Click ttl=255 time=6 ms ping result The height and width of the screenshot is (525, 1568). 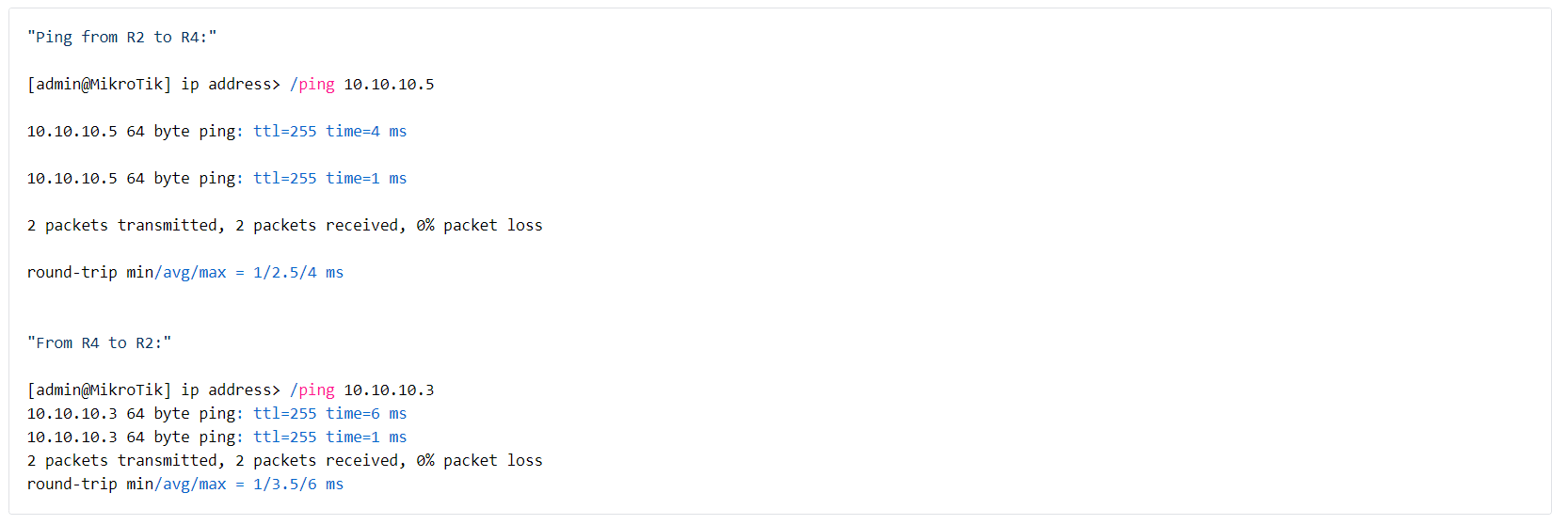pyautogui.click(x=329, y=413)
